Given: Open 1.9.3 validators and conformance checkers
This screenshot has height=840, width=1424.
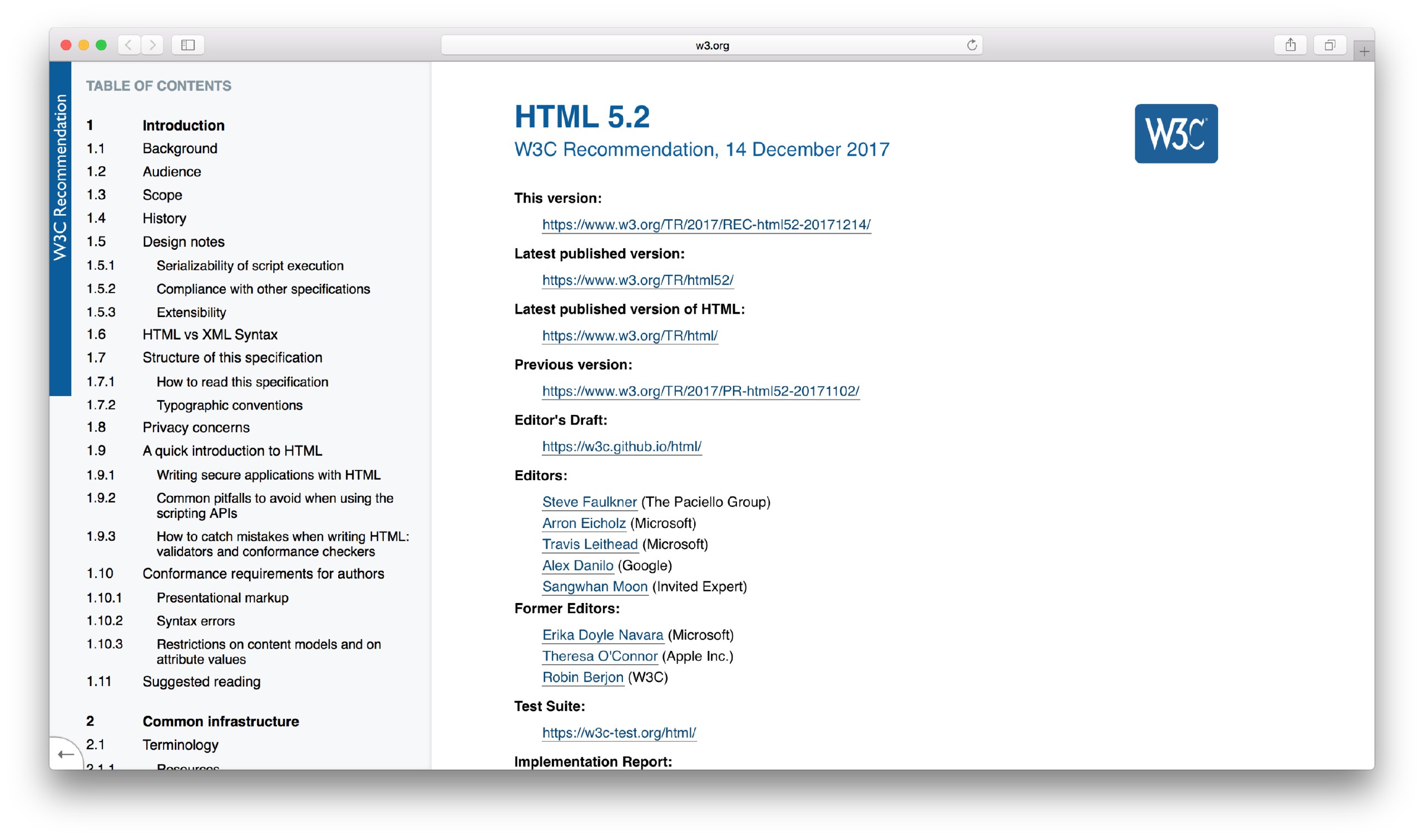Looking at the screenshot, I should [x=283, y=544].
